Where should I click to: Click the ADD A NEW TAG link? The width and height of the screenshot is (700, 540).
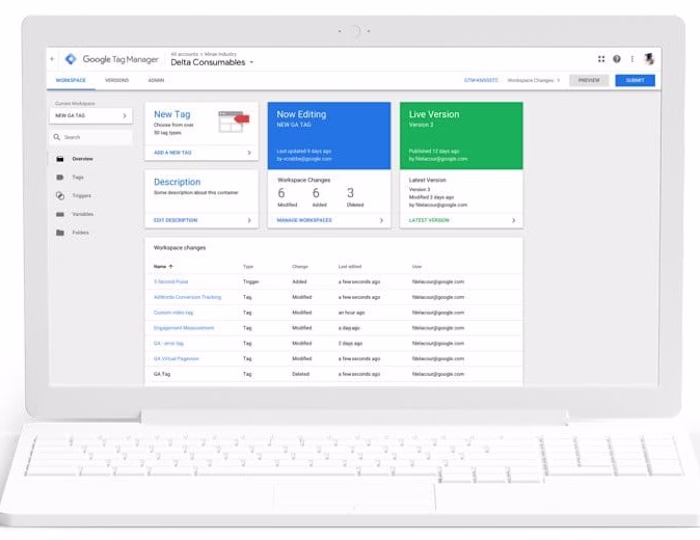click(x=172, y=153)
